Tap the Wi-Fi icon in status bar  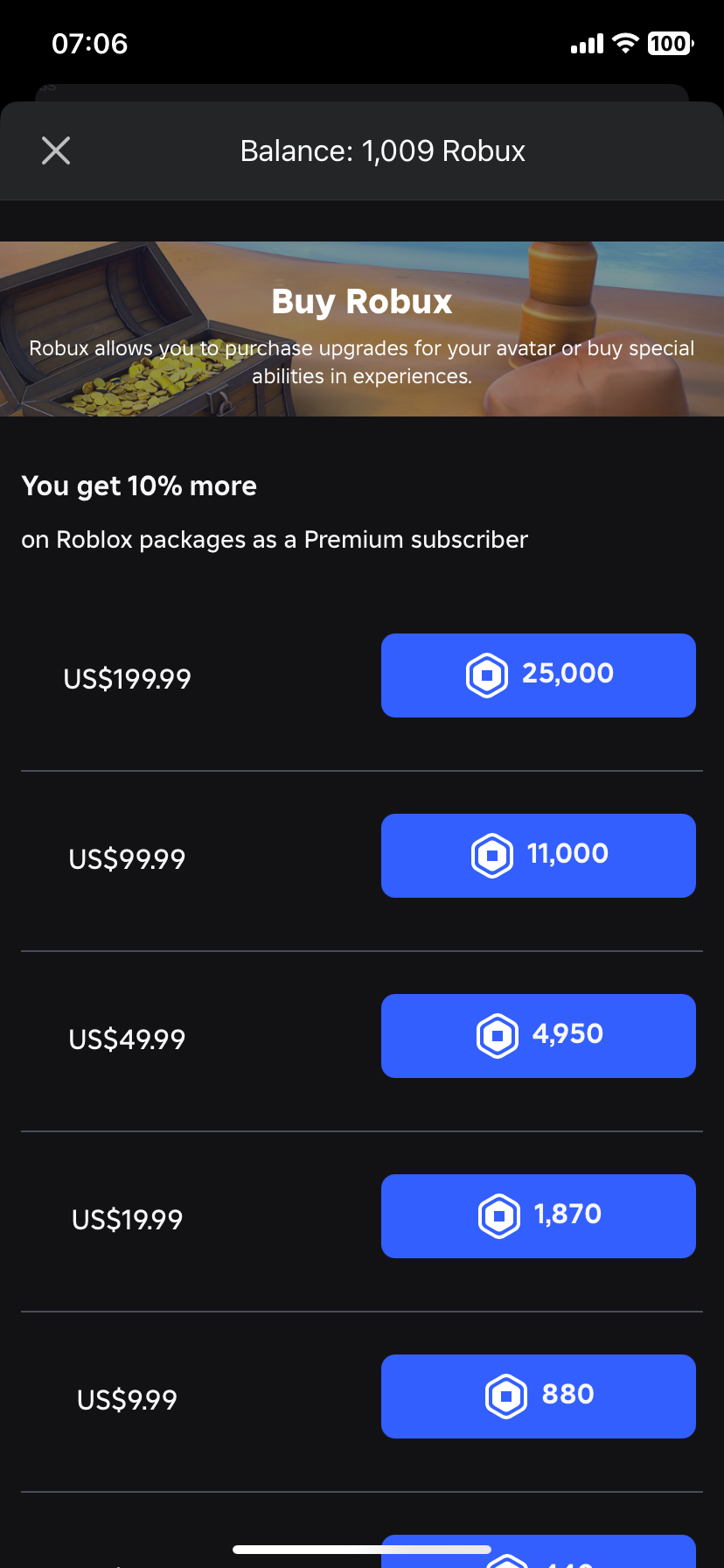tap(625, 43)
